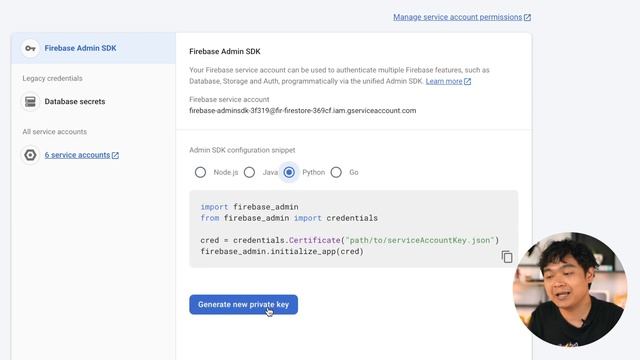This screenshot has width=640, height=360.
Task: Click the presenter webcam circle overlay
Action: 570,289
